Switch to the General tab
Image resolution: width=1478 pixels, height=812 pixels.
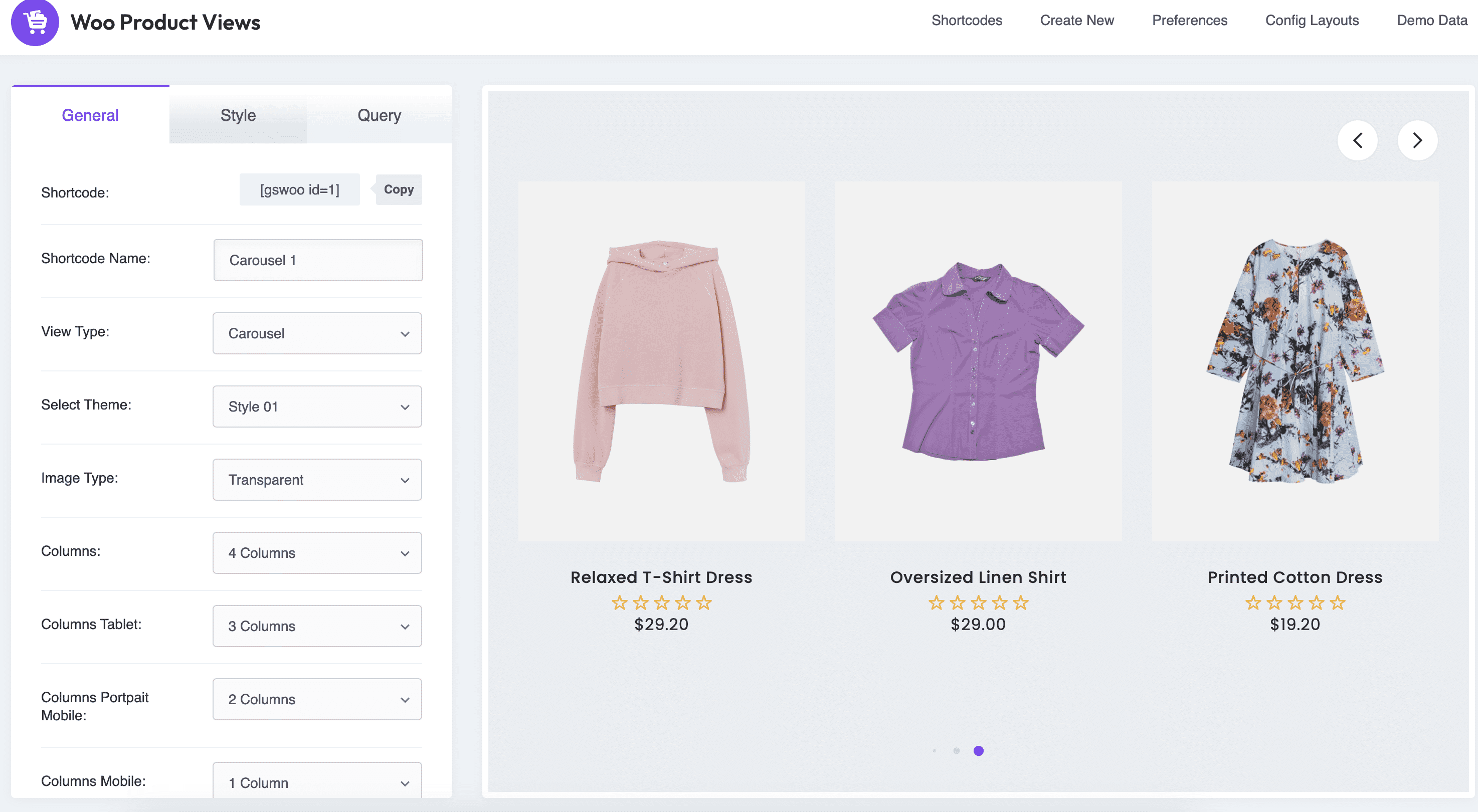pyautogui.click(x=90, y=115)
